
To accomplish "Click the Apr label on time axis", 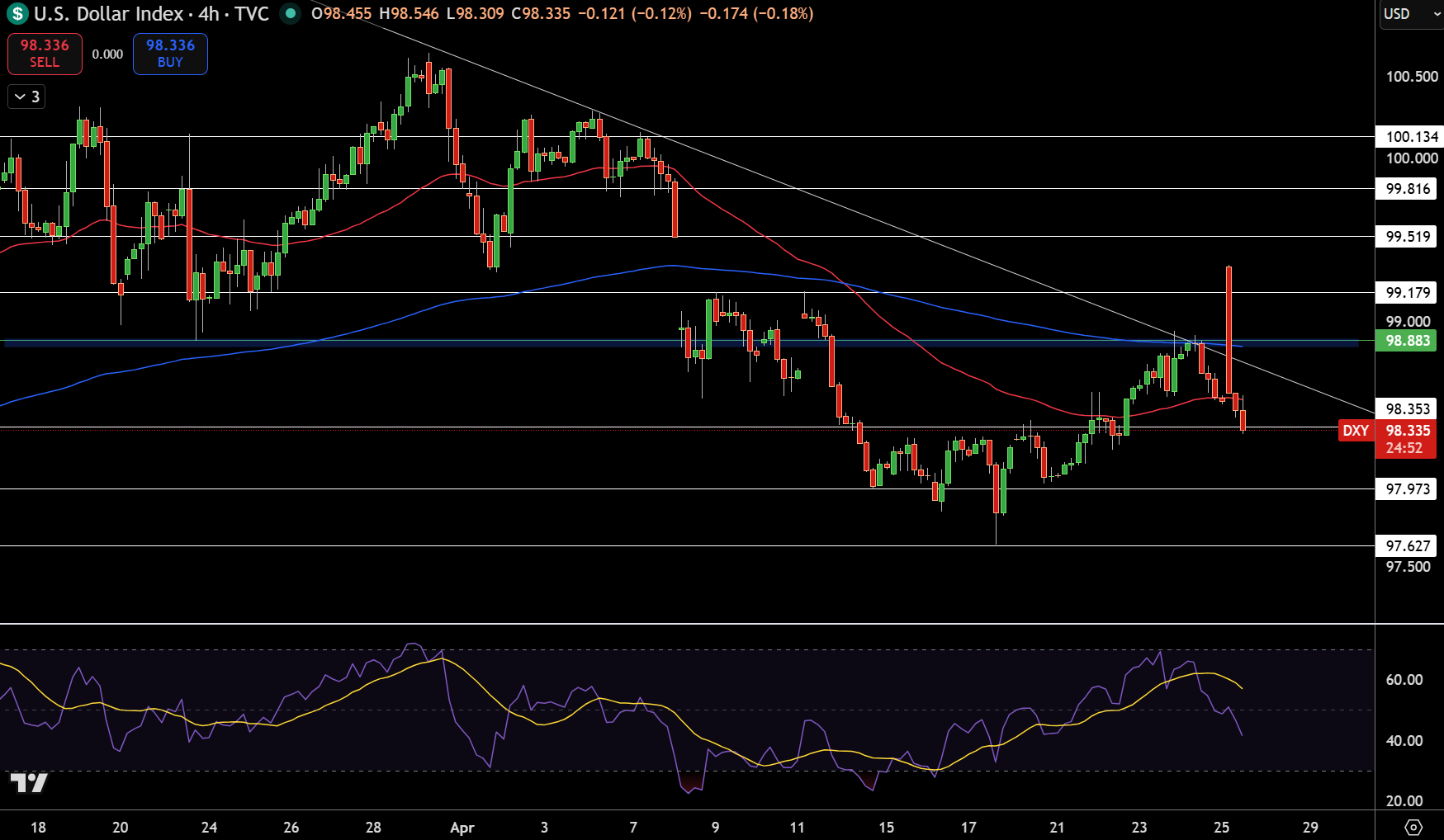I will 462,828.
